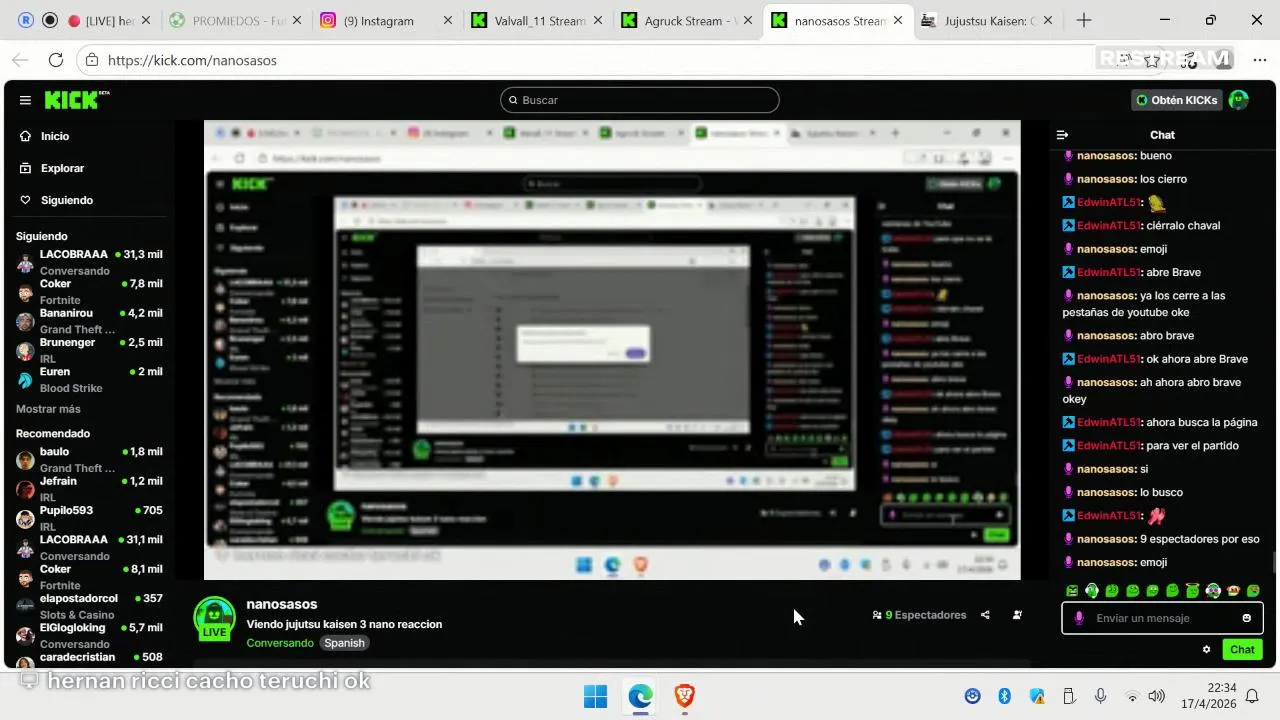
Task: Open elapostadorcol Slots & Casino channel
Action: (x=89, y=606)
